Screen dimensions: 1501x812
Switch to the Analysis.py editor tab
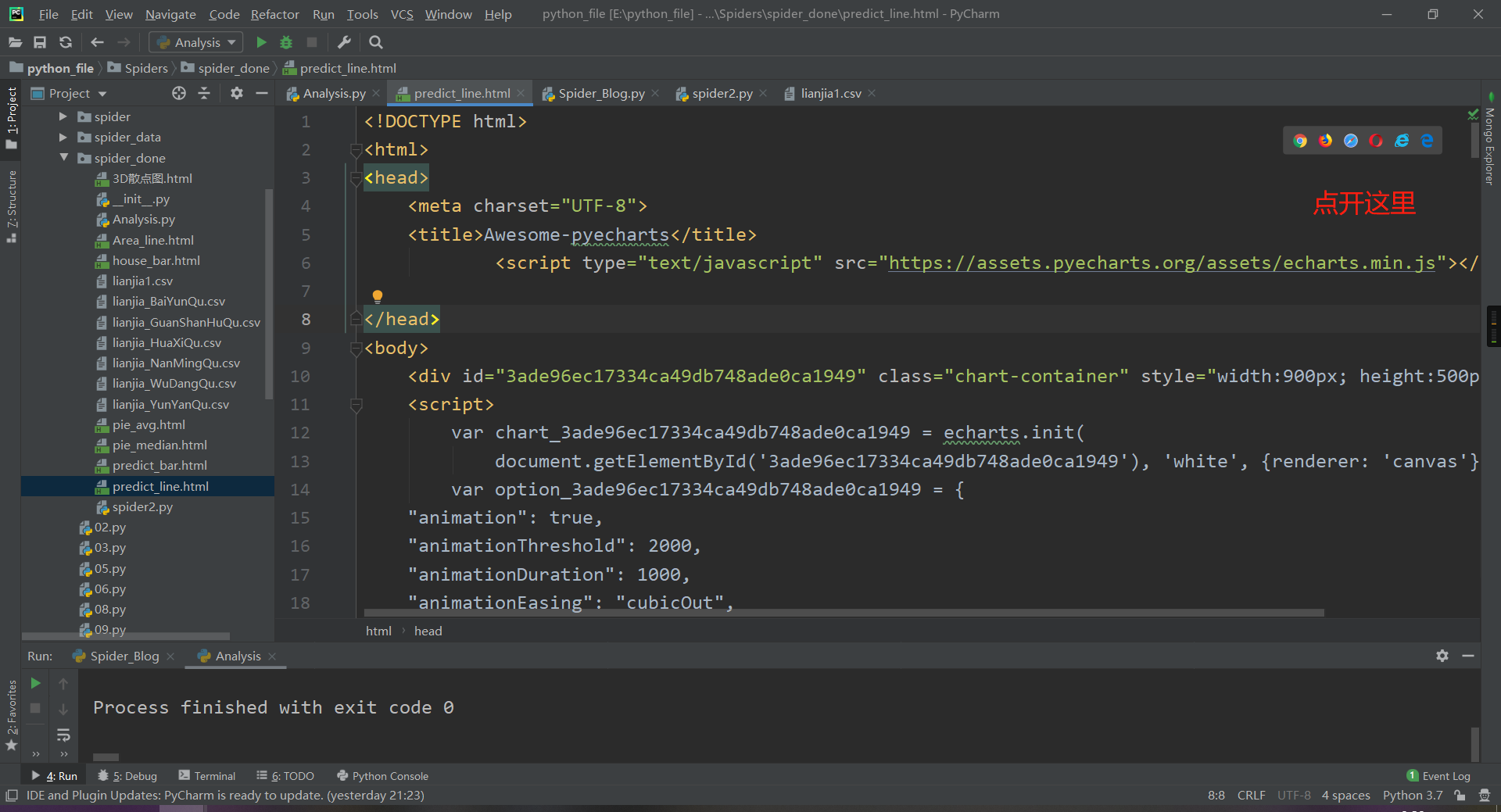tap(334, 93)
